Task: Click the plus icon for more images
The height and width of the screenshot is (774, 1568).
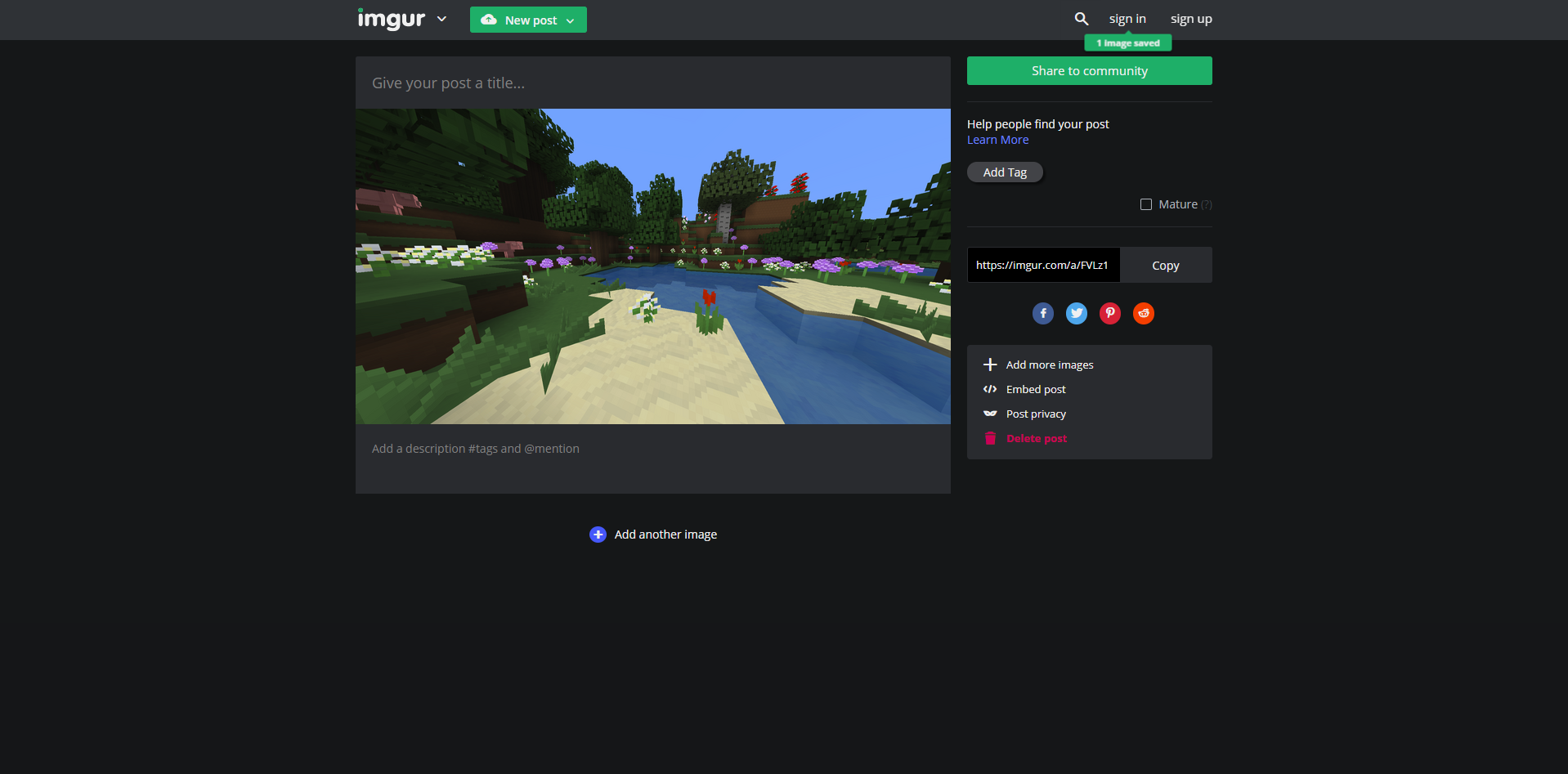Action: point(990,365)
